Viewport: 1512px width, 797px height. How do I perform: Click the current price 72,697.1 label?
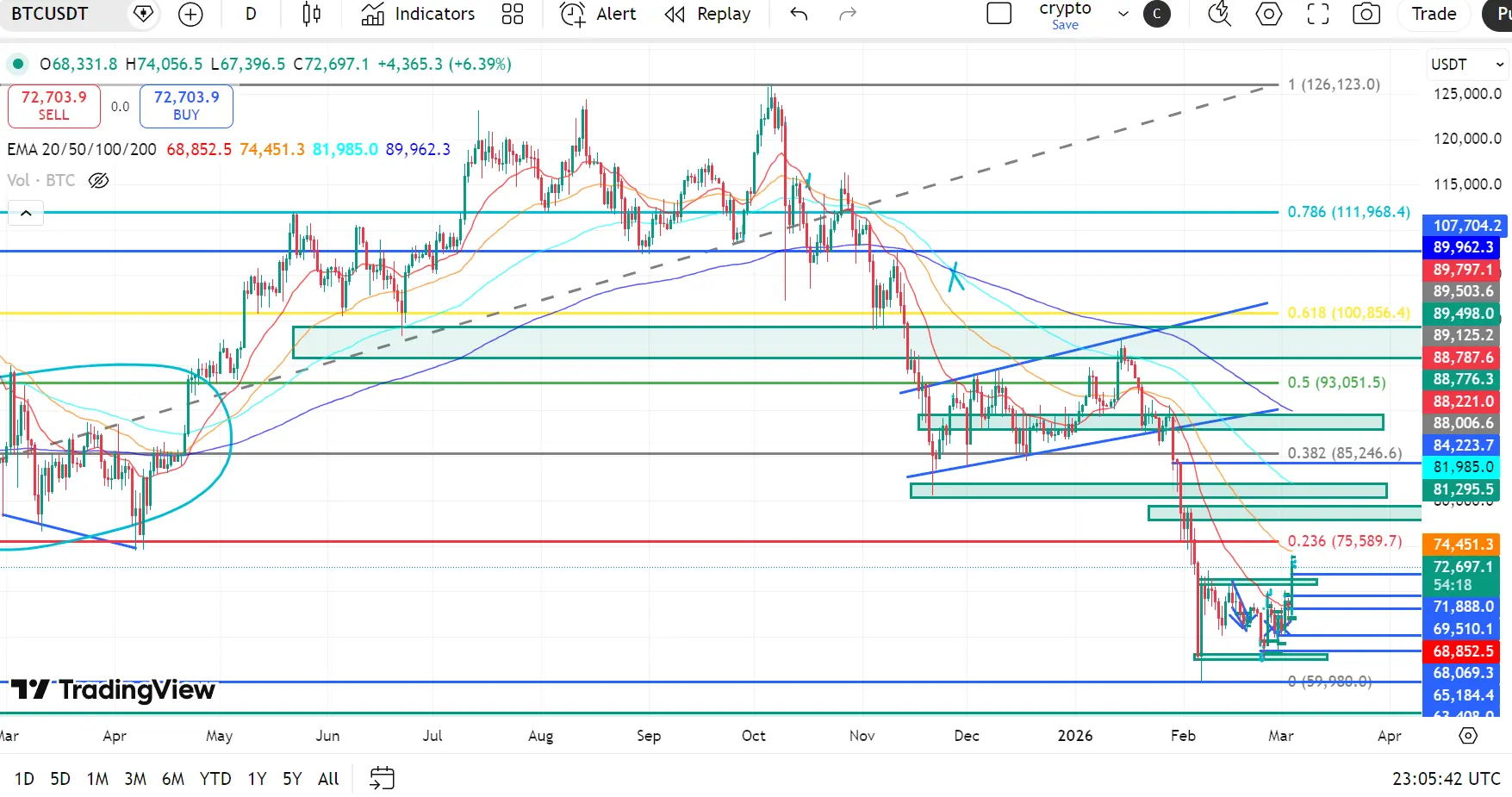[1461, 567]
